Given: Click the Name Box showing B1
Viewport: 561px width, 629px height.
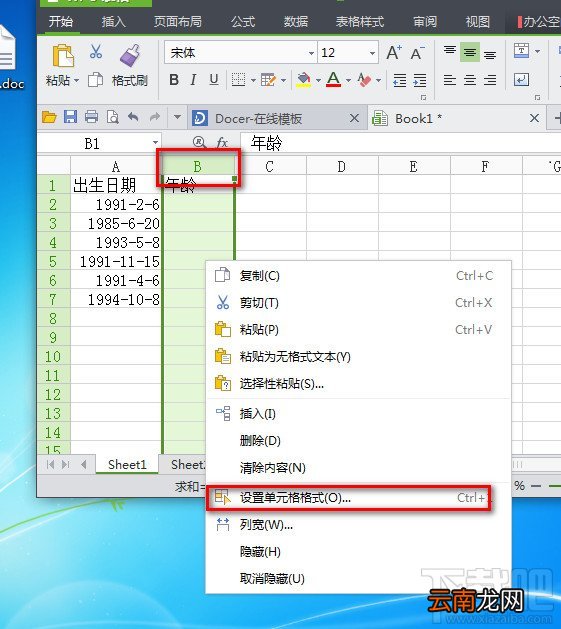Looking at the screenshot, I should point(100,143).
